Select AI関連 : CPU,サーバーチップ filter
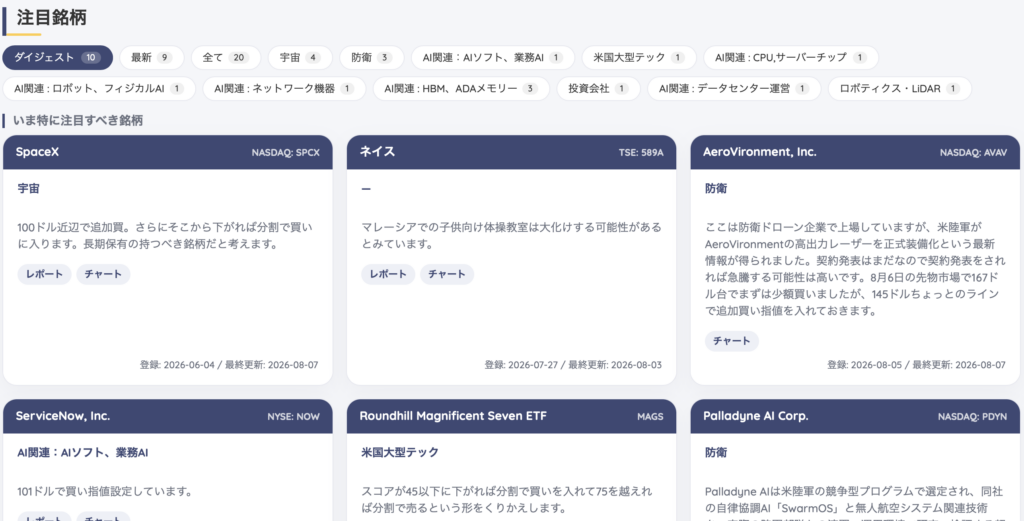 (790, 57)
